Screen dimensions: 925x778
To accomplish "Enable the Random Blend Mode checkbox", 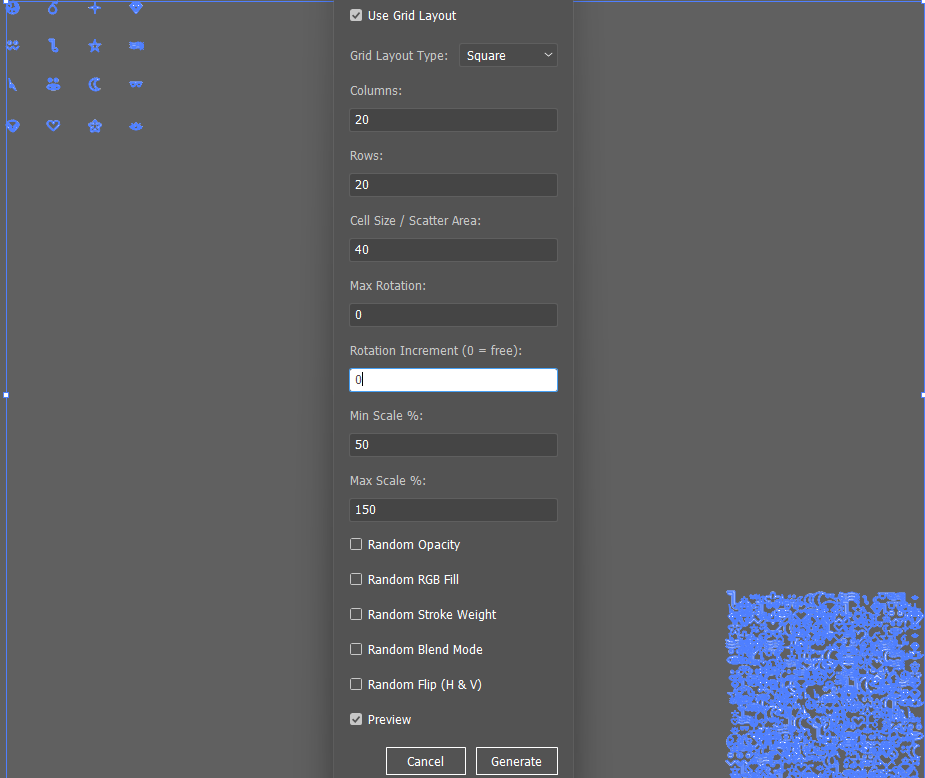I will (356, 649).
